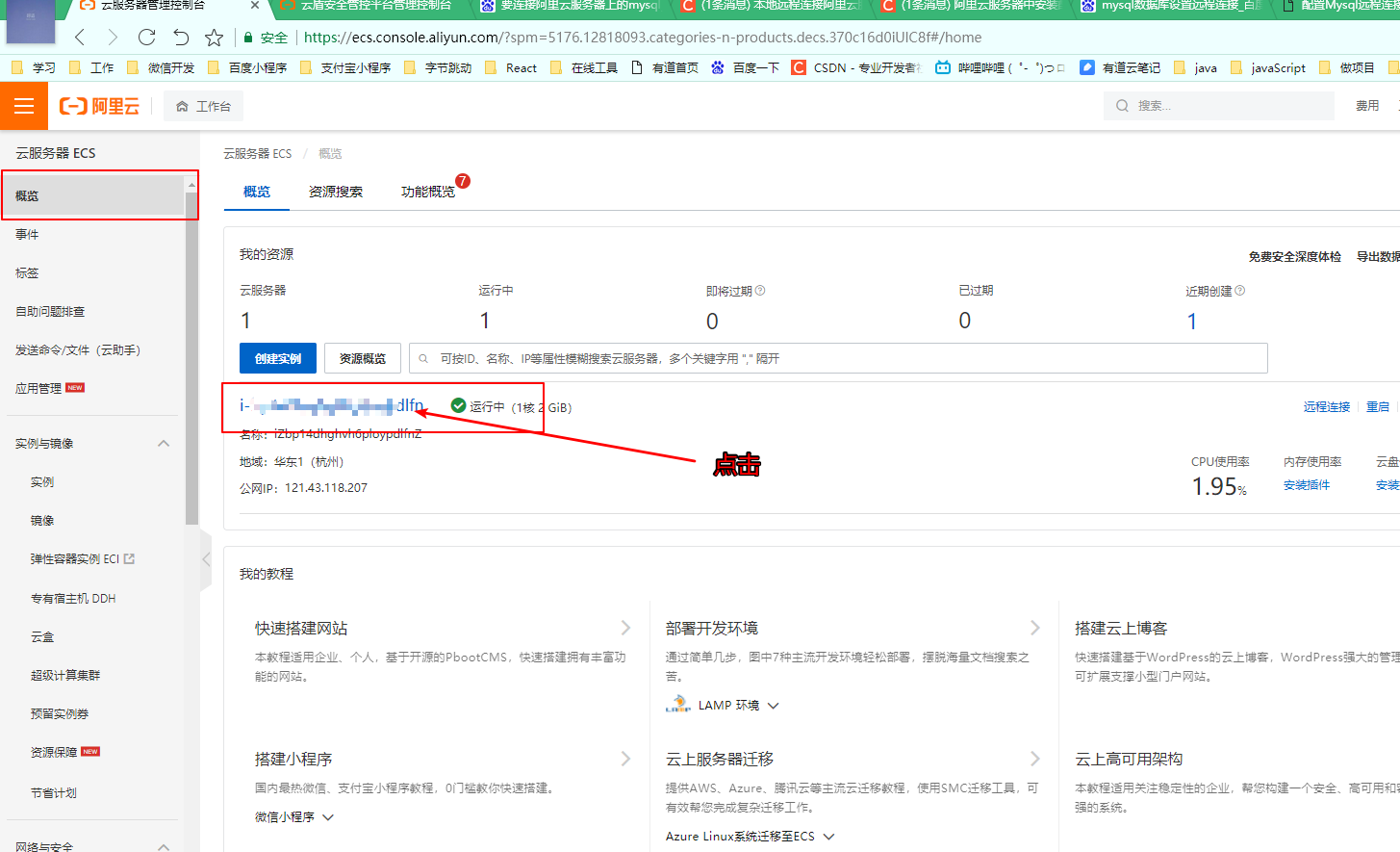Screen dimensions: 1400x852
Task: Click the Aliyun logo
Action: tap(99, 106)
